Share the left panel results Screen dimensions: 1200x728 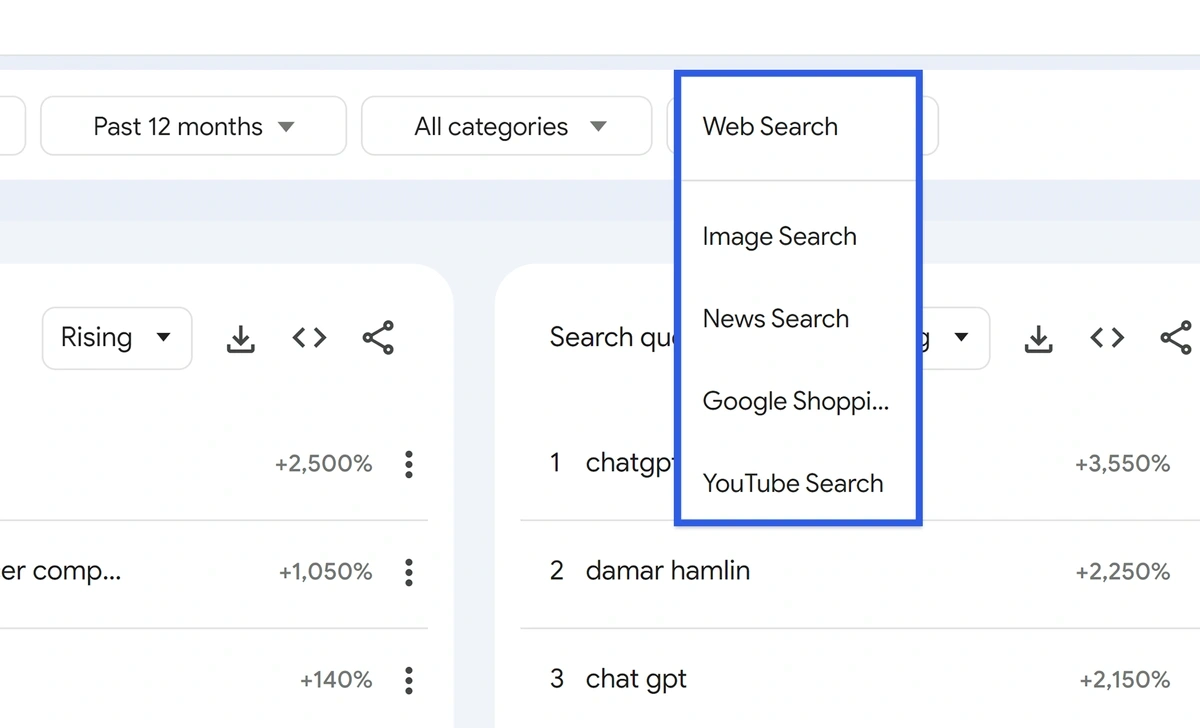378,338
